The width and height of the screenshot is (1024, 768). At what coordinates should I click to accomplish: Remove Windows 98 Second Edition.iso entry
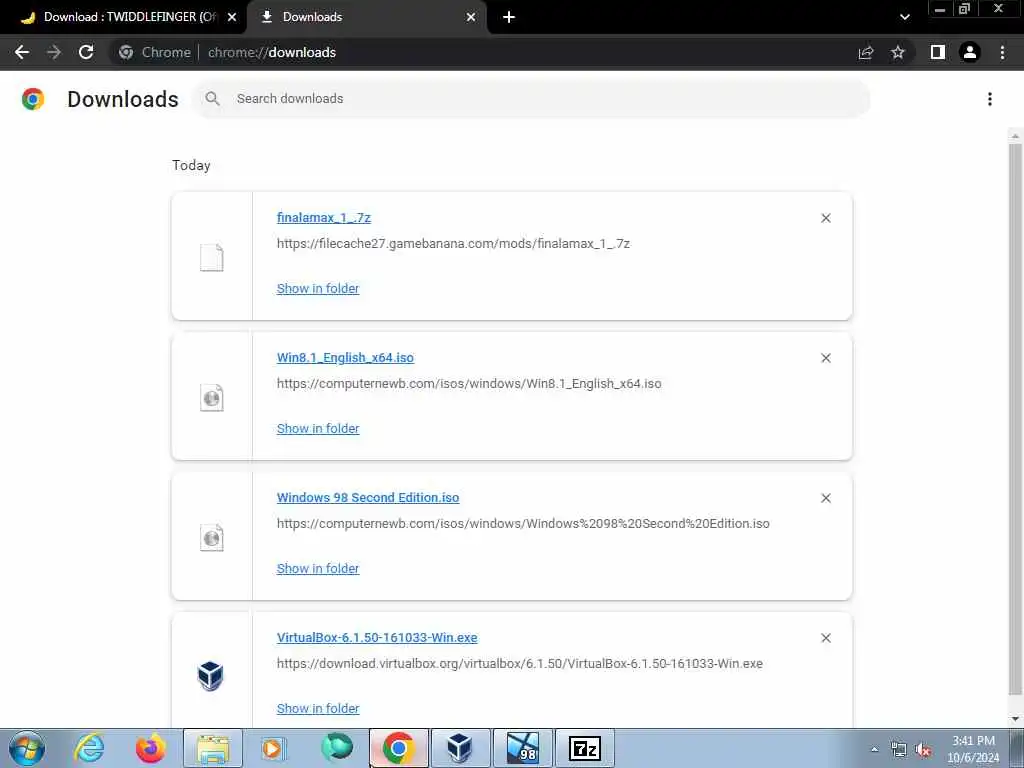pos(826,498)
